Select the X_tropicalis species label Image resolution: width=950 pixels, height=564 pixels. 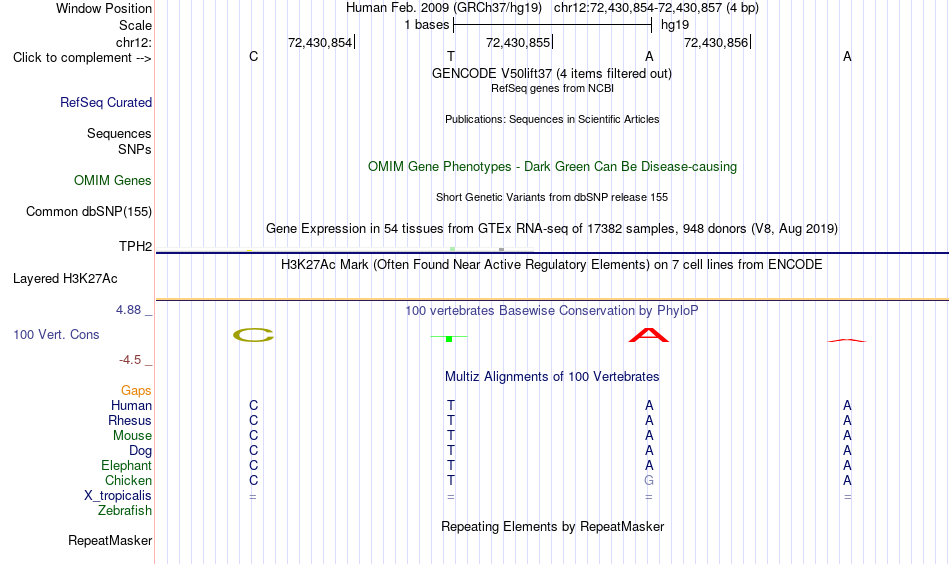118,496
